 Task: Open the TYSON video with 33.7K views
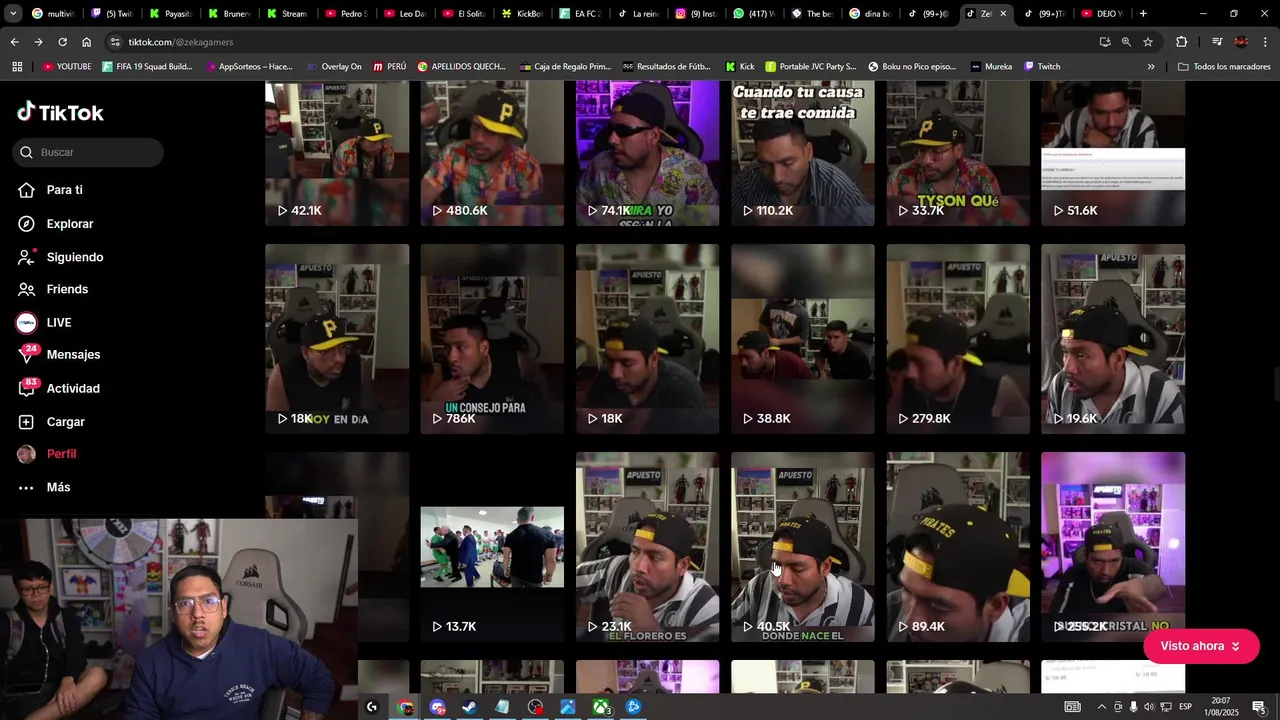958,153
